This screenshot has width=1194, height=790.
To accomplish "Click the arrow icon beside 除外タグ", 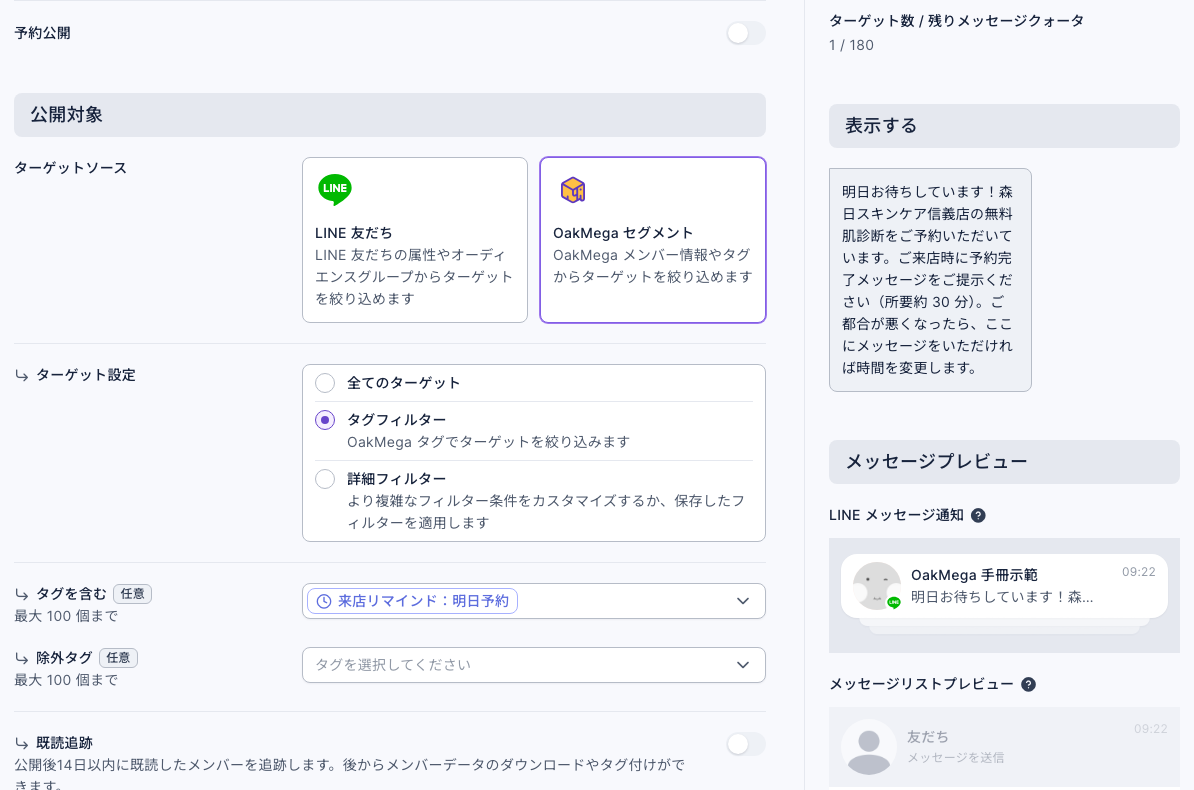I will point(22,658).
